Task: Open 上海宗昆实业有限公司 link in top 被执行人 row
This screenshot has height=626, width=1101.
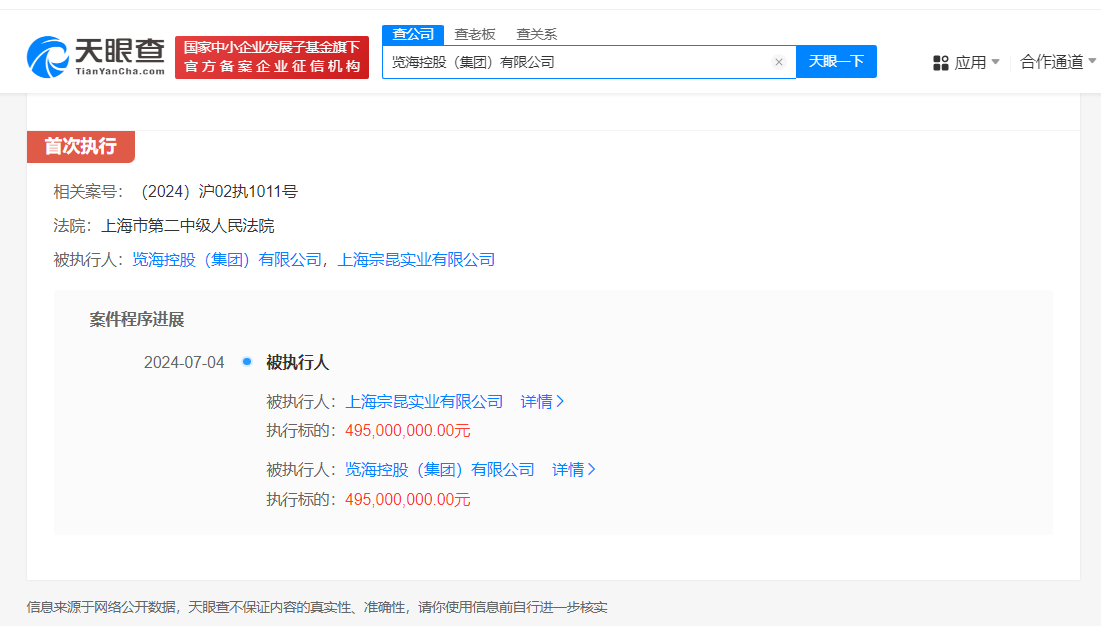Action: coord(416,260)
